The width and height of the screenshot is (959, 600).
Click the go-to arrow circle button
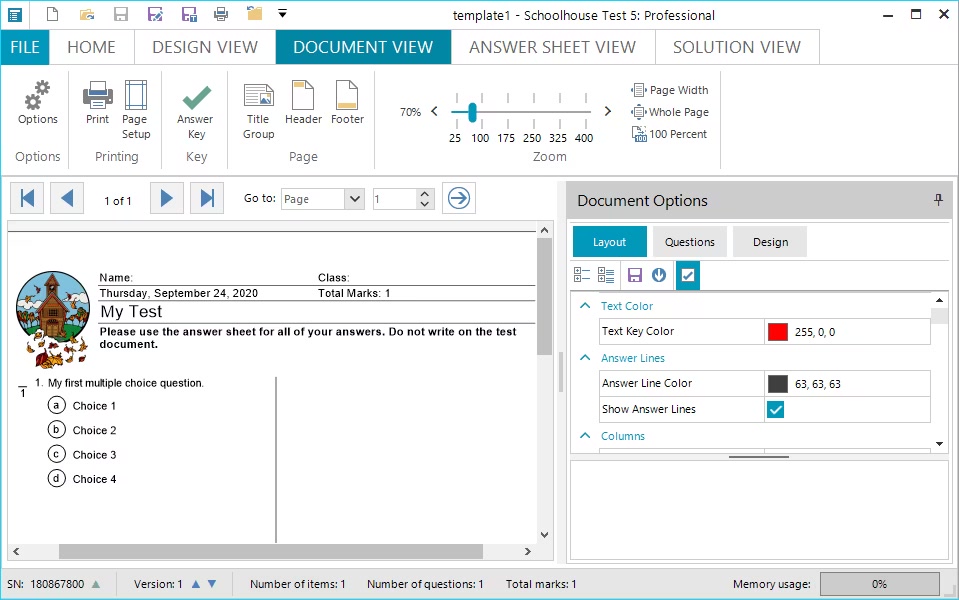(458, 198)
